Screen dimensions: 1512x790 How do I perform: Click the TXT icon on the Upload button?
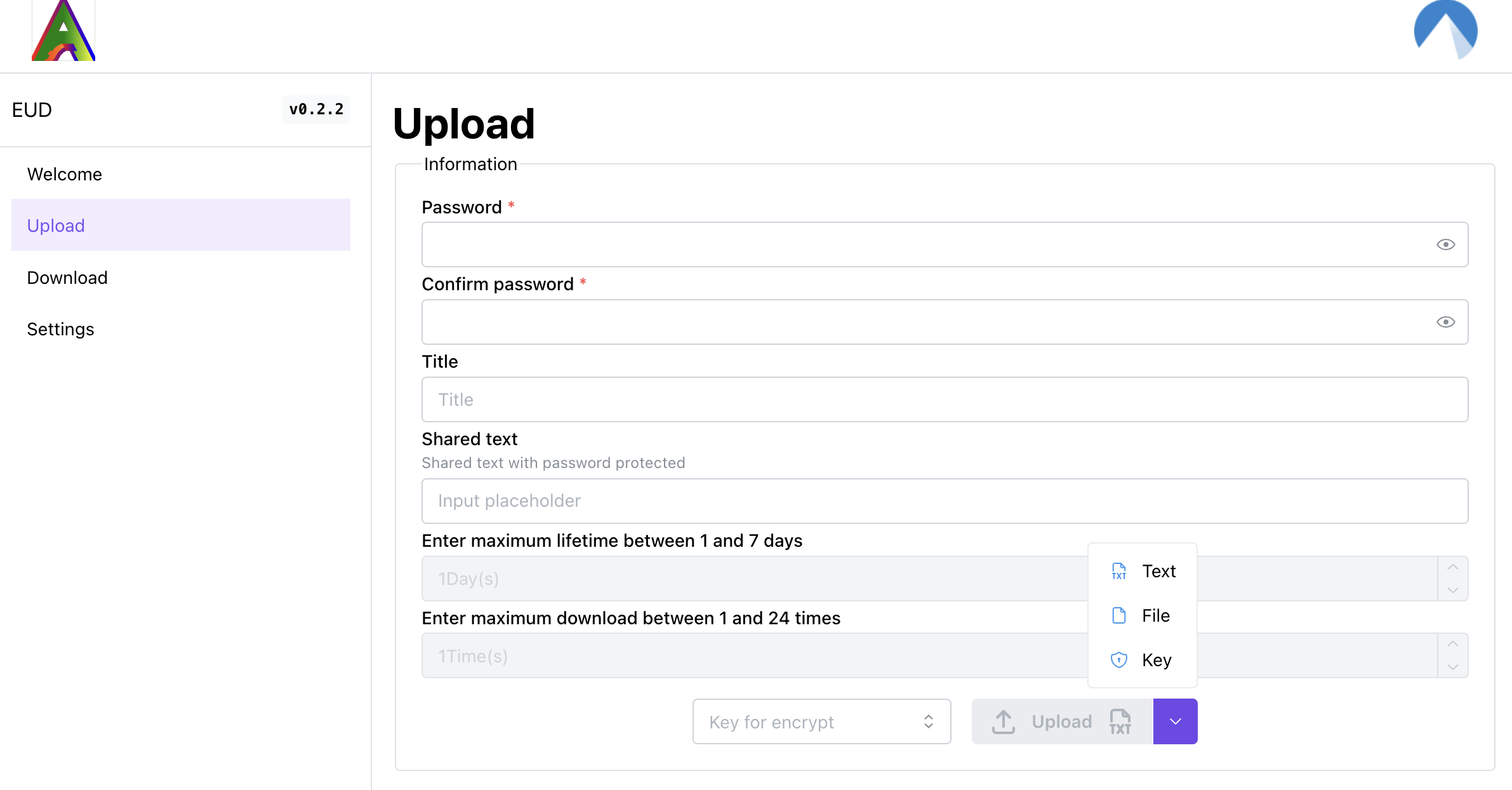click(1120, 722)
